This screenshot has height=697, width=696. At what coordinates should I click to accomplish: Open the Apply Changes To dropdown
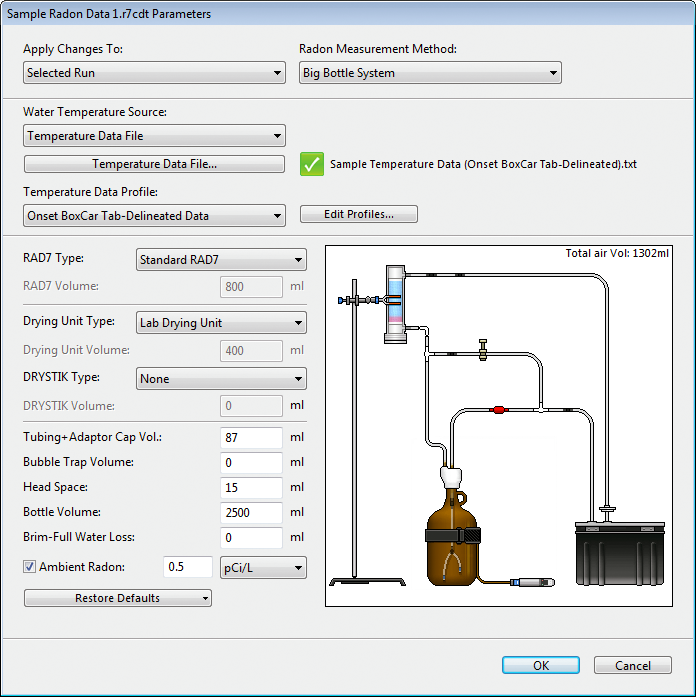[154, 73]
